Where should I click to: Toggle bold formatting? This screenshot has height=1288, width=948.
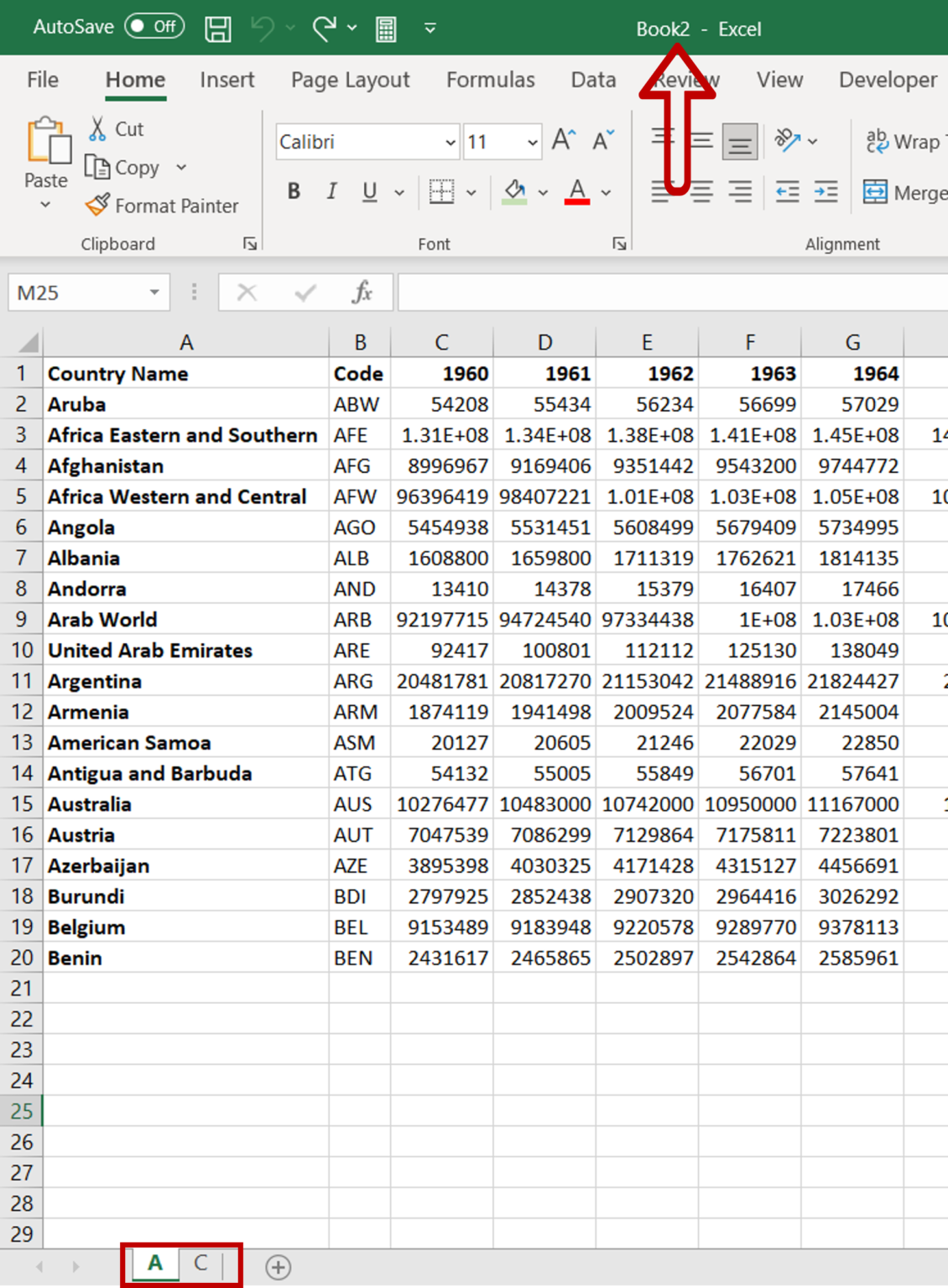(x=293, y=191)
